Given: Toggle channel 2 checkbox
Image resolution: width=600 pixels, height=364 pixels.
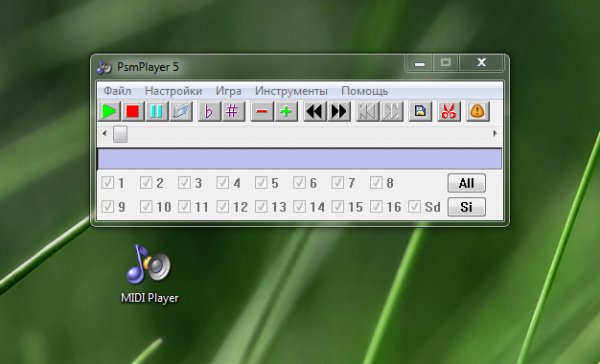Looking at the screenshot, I should 146,183.
